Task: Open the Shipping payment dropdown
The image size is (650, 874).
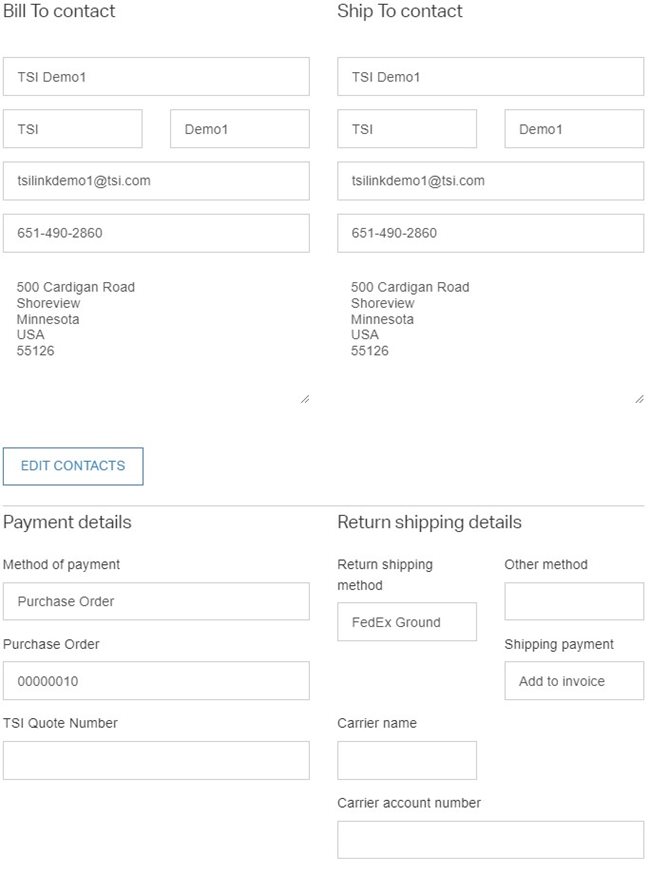Action: (x=574, y=681)
